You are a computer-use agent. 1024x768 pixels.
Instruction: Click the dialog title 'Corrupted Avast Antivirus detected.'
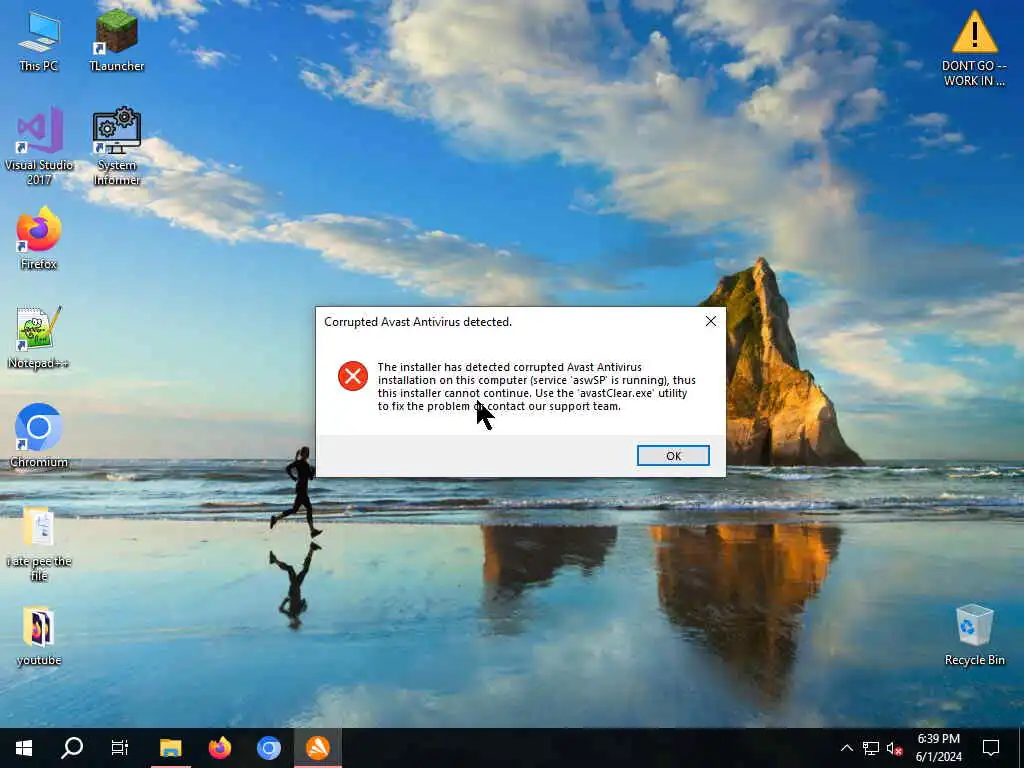[418, 322]
